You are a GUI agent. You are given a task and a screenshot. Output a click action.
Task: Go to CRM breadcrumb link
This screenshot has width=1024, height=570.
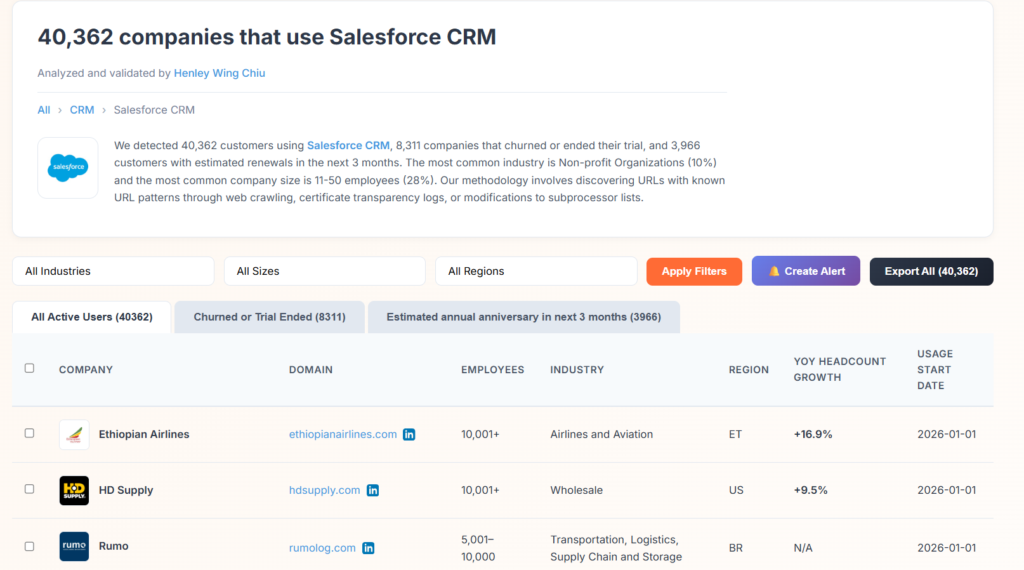tap(82, 110)
